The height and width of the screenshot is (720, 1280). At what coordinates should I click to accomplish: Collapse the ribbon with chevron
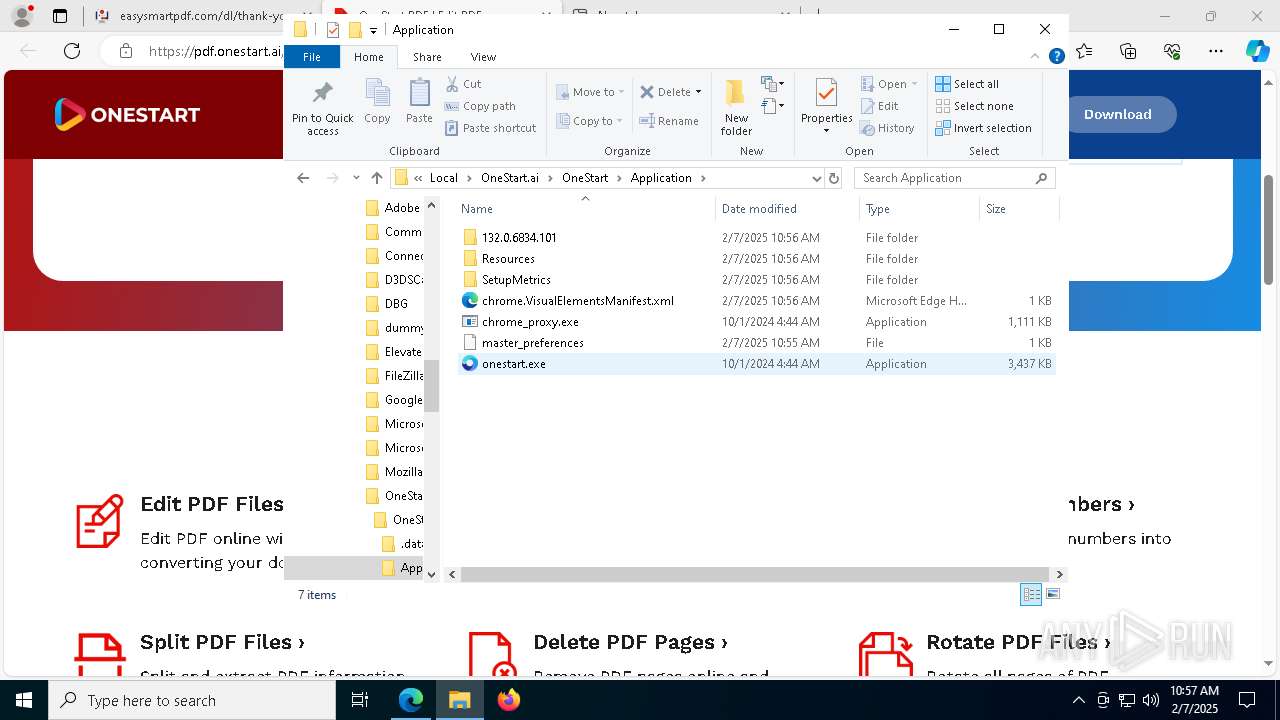[1036, 57]
